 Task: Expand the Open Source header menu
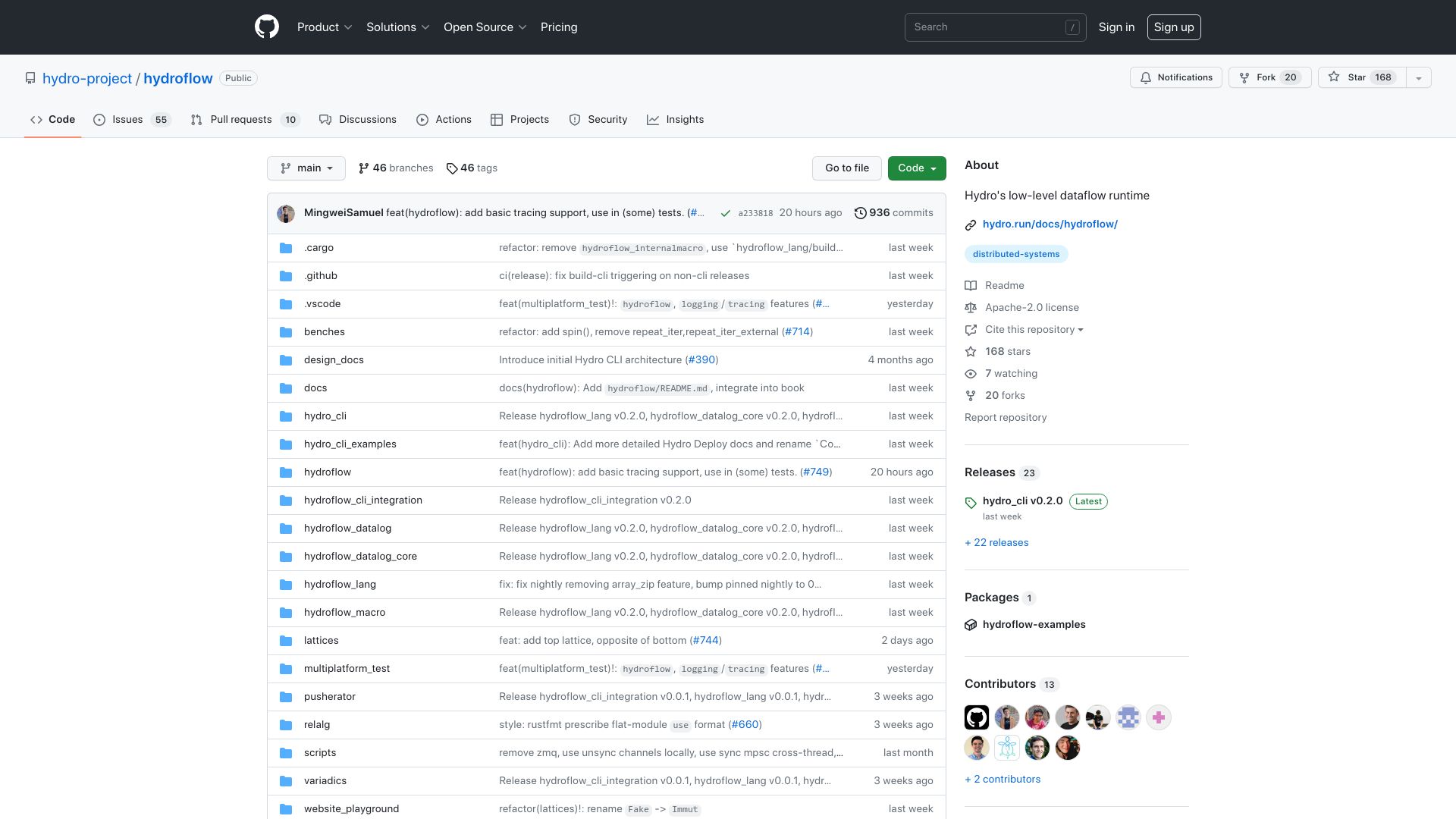tap(485, 27)
